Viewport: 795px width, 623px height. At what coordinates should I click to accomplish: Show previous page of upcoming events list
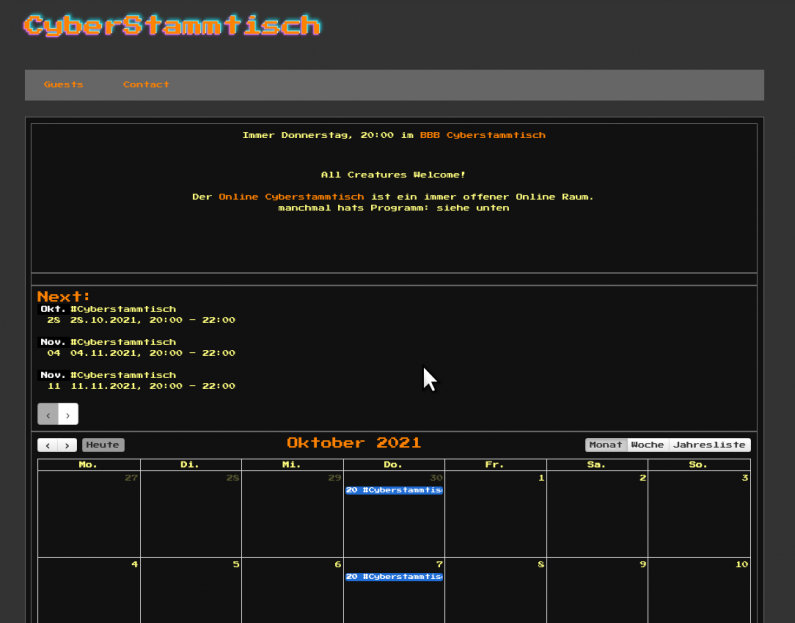(x=48, y=414)
